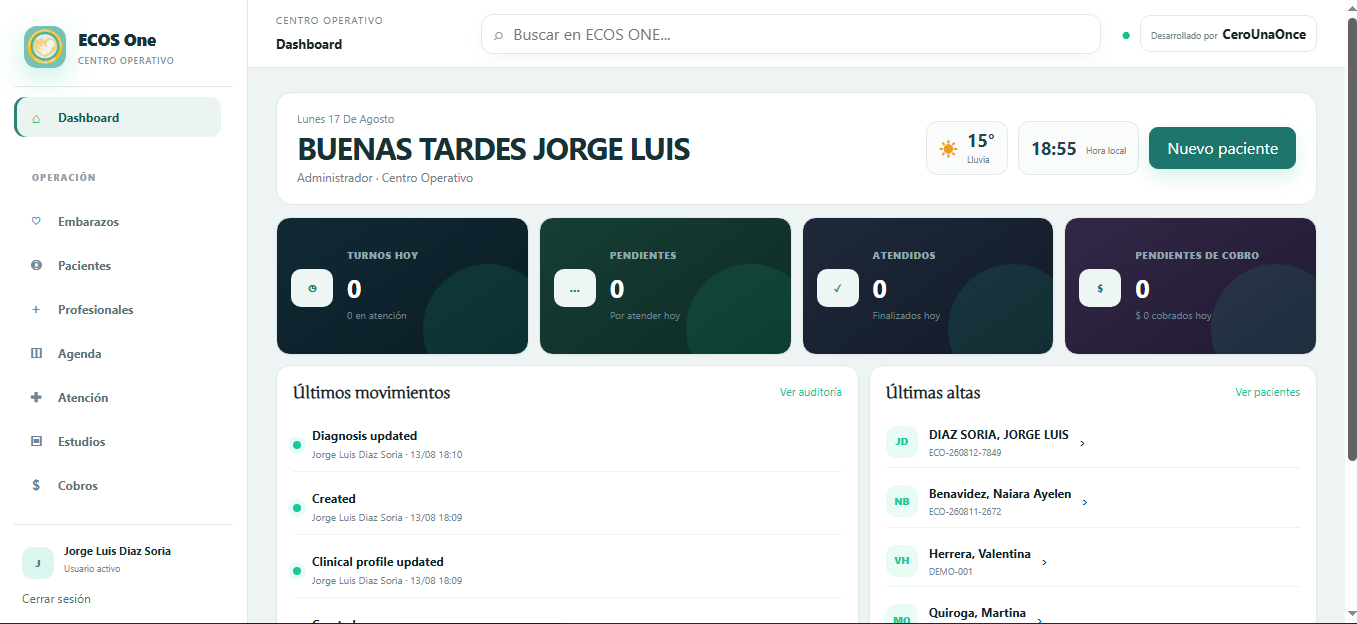Click the calendar icon beside Agenda
The height and width of the screenshot is (624, 1357).
[x=36, y=353]
